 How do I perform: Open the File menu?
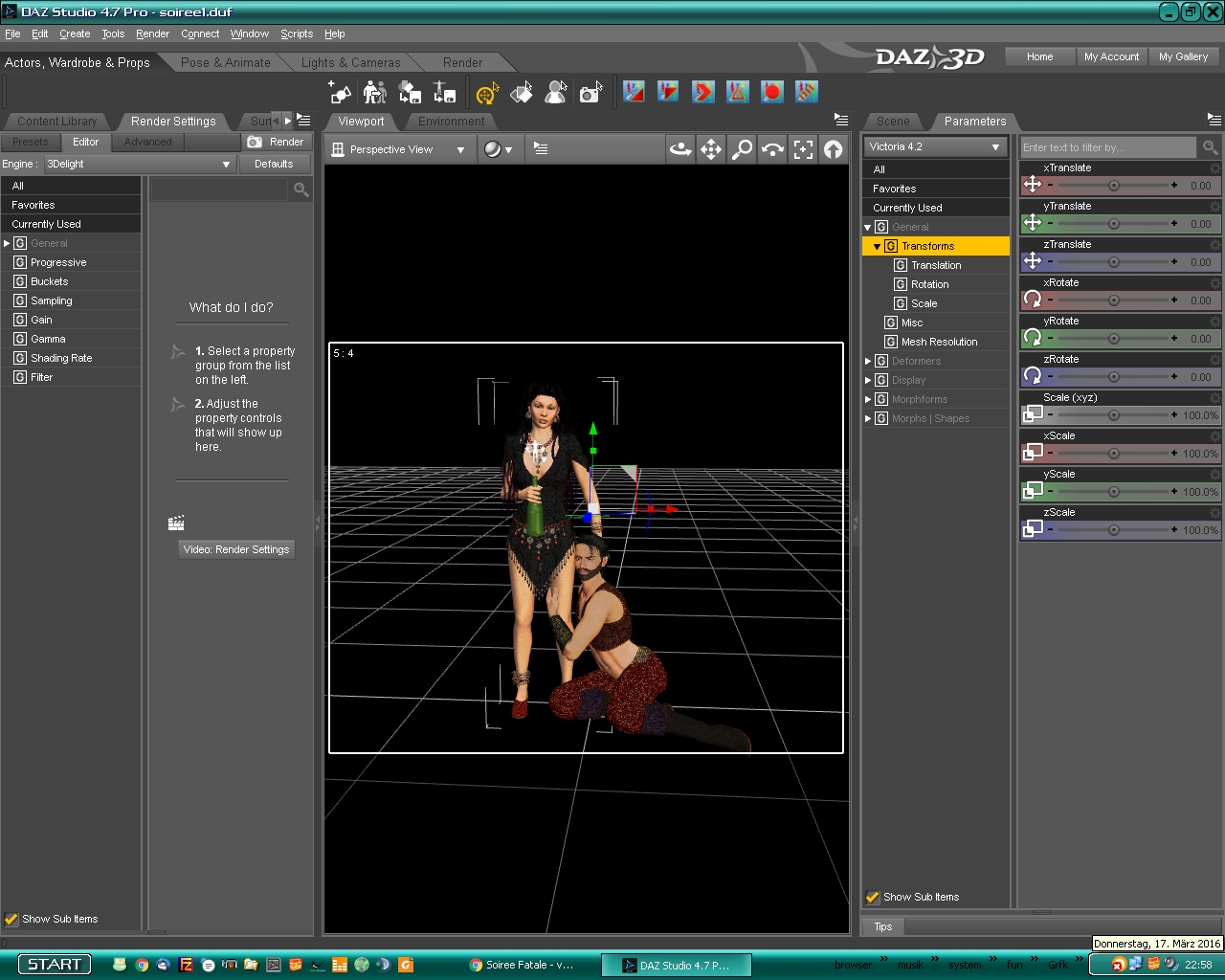[12, 33]
